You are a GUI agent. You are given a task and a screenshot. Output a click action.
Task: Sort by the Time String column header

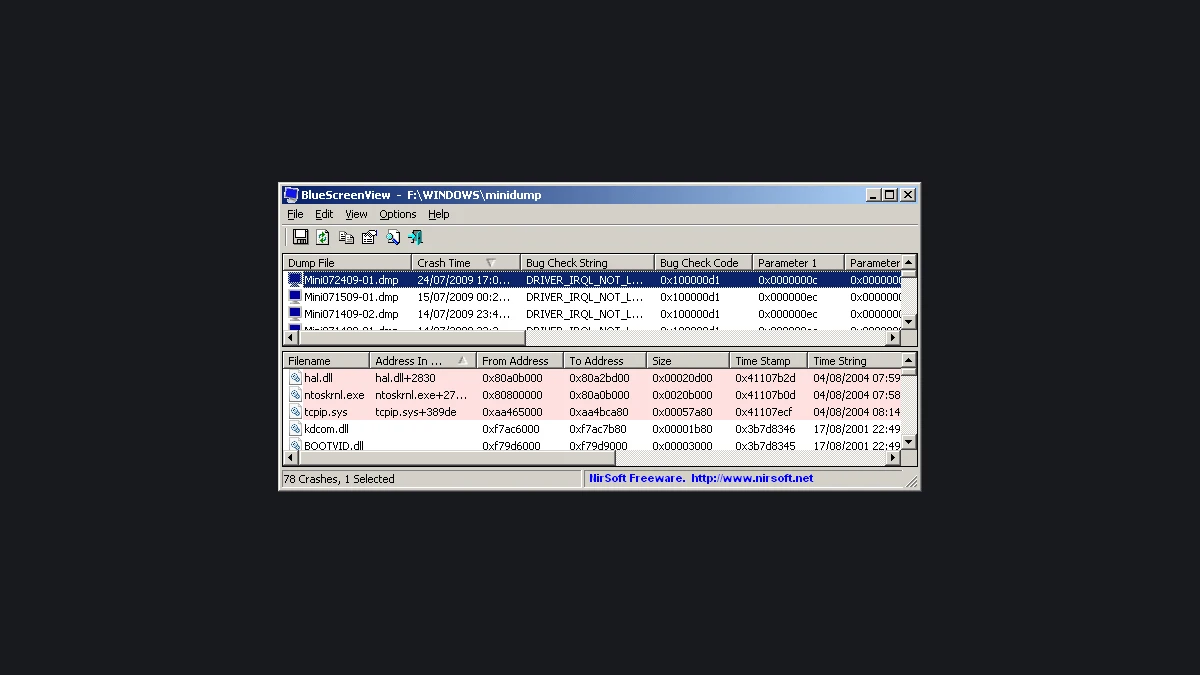point(854,361)
